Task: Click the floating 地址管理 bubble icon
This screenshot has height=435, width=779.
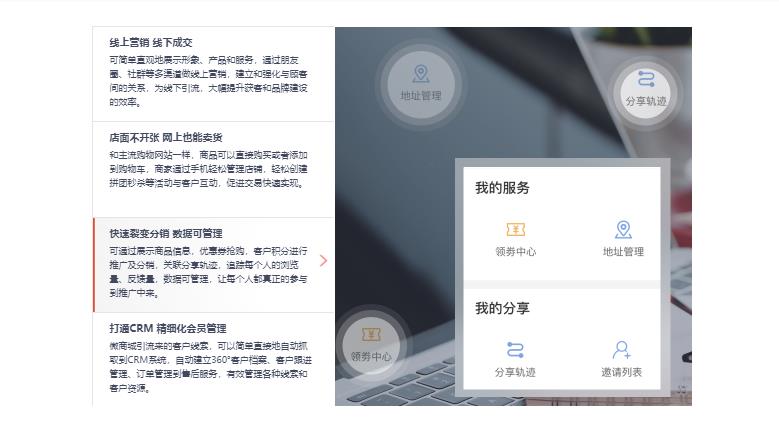Action: click(x=421, y=84)
